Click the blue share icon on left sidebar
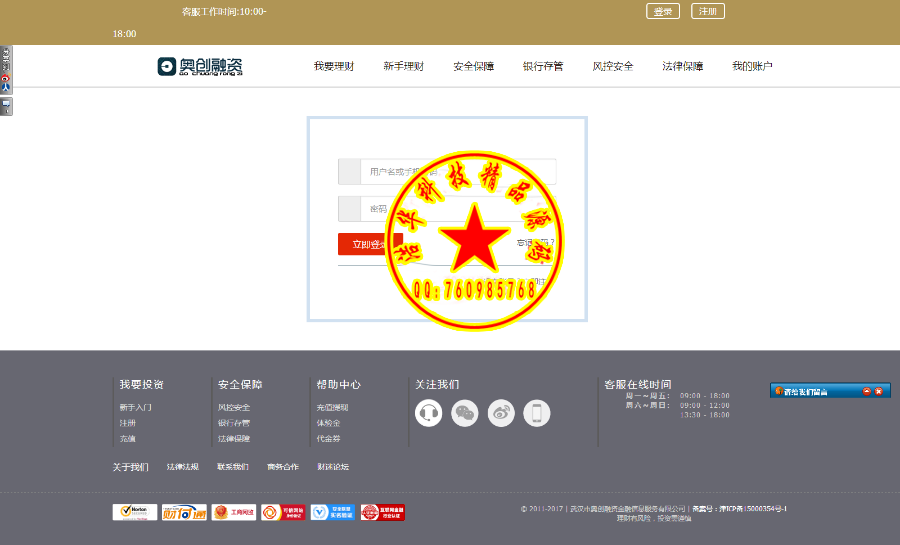 click(x=6, y=87)
